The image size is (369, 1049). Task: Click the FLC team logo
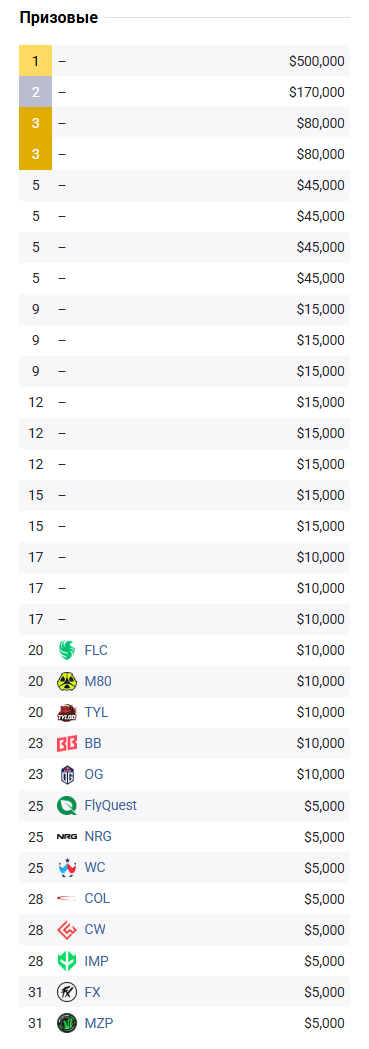(x=68, y=650)
